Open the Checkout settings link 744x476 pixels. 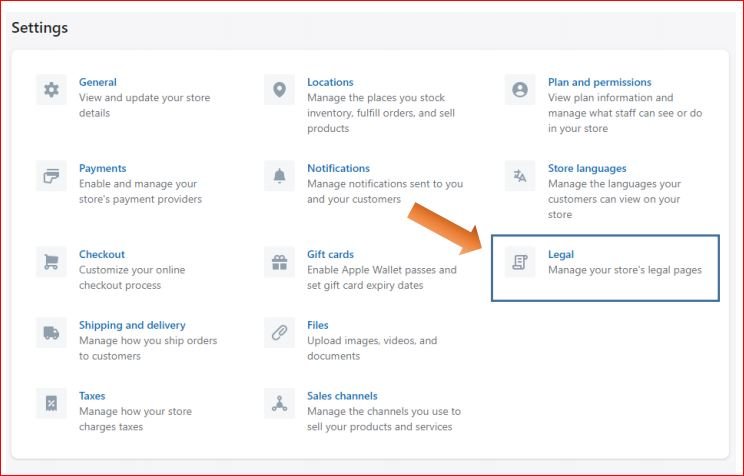(102, 254)
